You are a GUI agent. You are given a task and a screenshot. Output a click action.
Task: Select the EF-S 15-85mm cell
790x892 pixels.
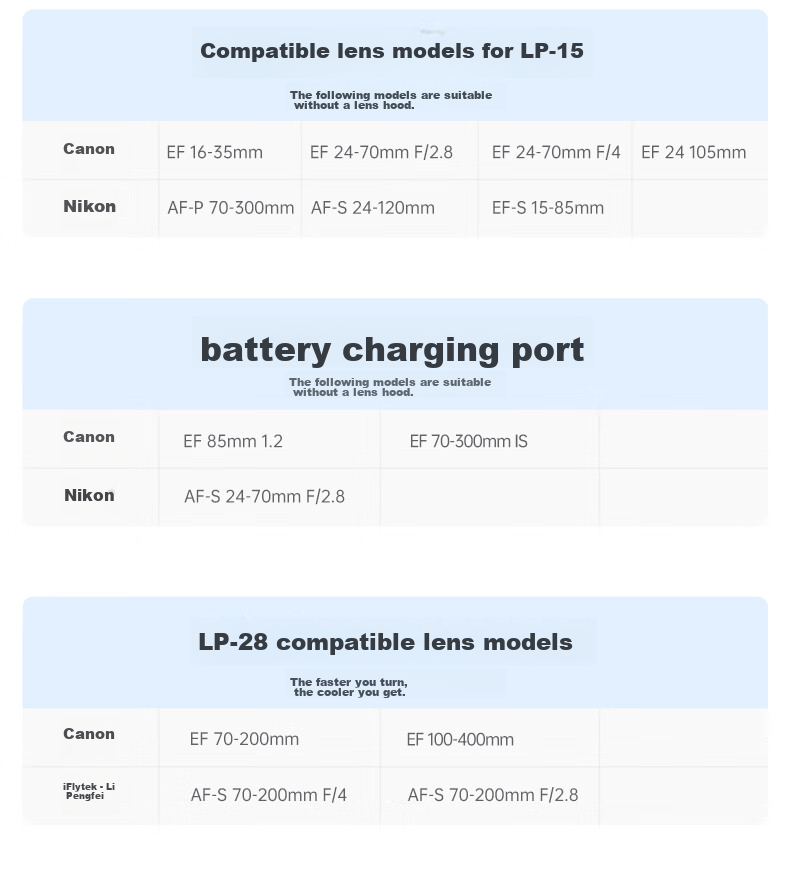tap(548, 208)
